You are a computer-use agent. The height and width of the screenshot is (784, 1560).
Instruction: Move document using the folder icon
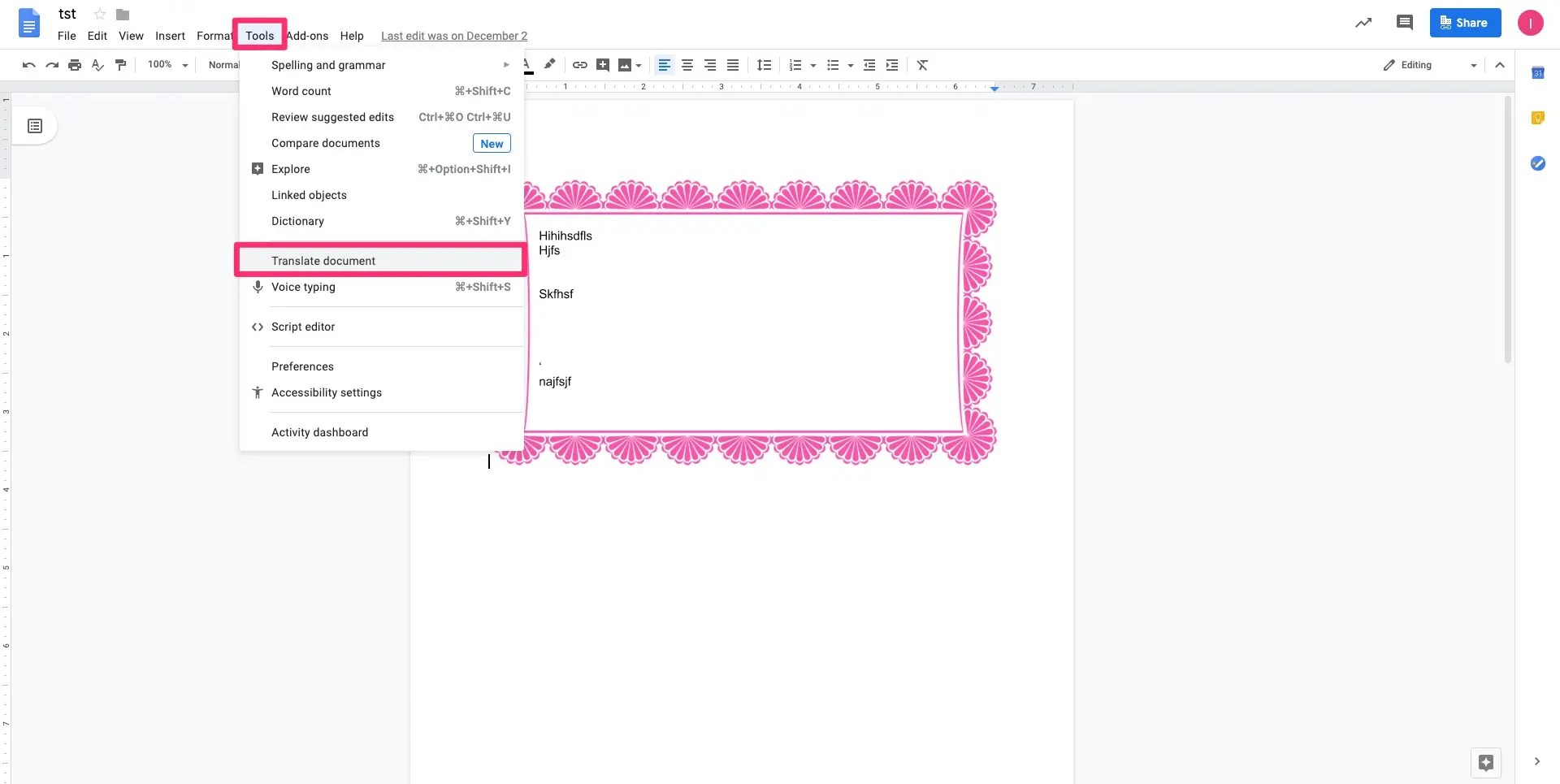click(x=123, y=15)
